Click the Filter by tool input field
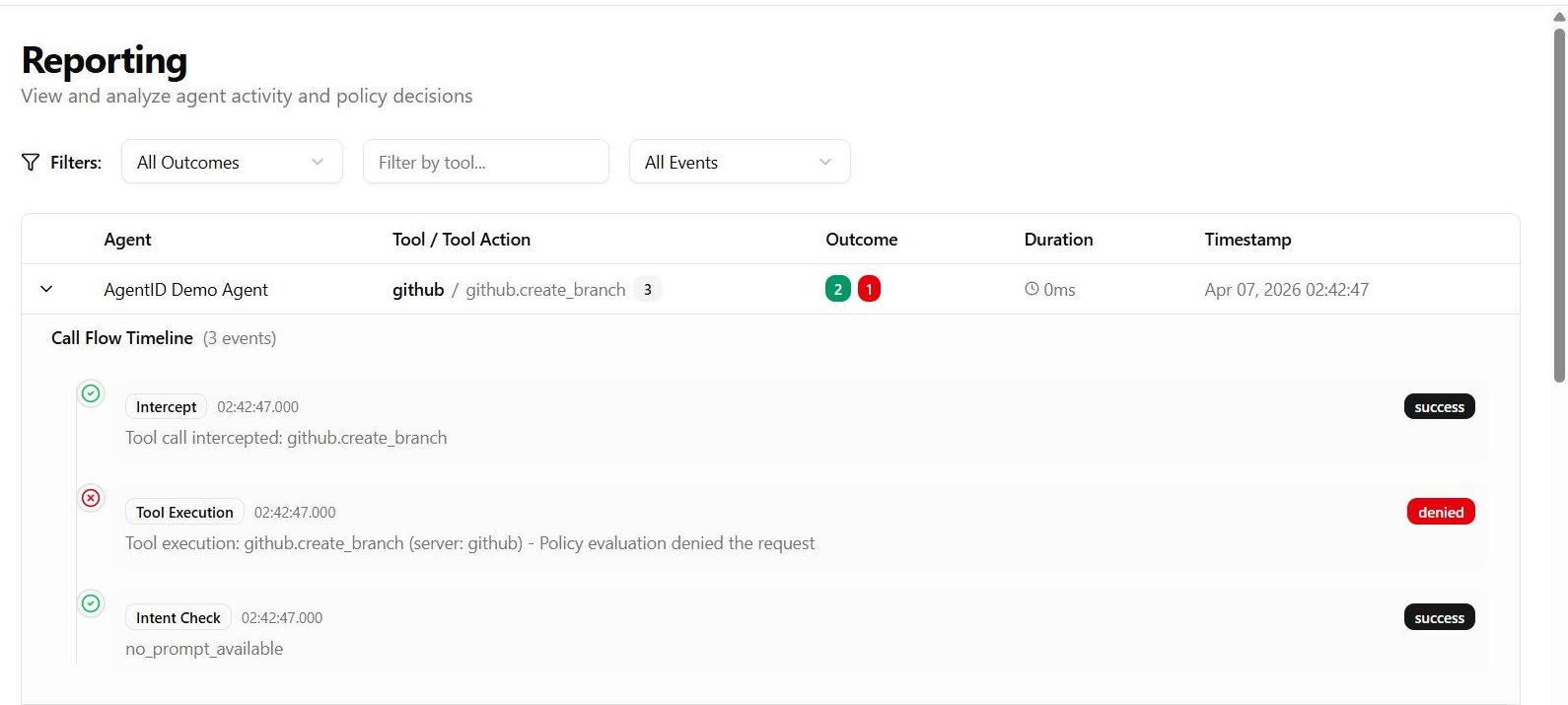The height and width of the screenshot is (705, 1568). tap(485, 162)
